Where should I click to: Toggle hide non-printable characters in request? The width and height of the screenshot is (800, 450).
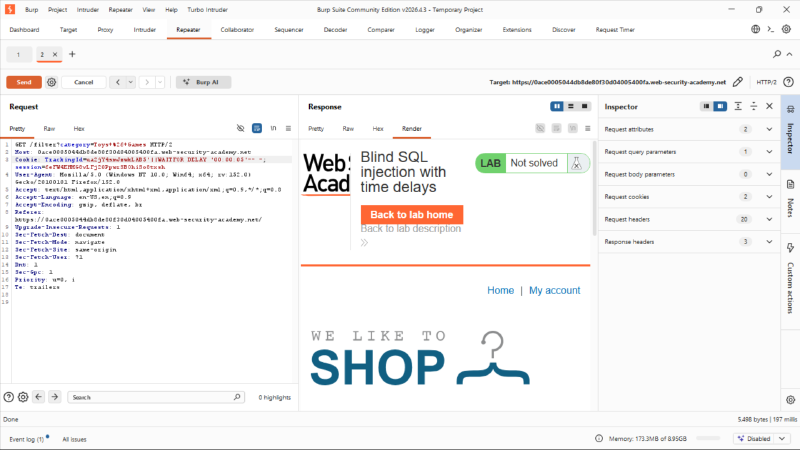click(240, 128)
